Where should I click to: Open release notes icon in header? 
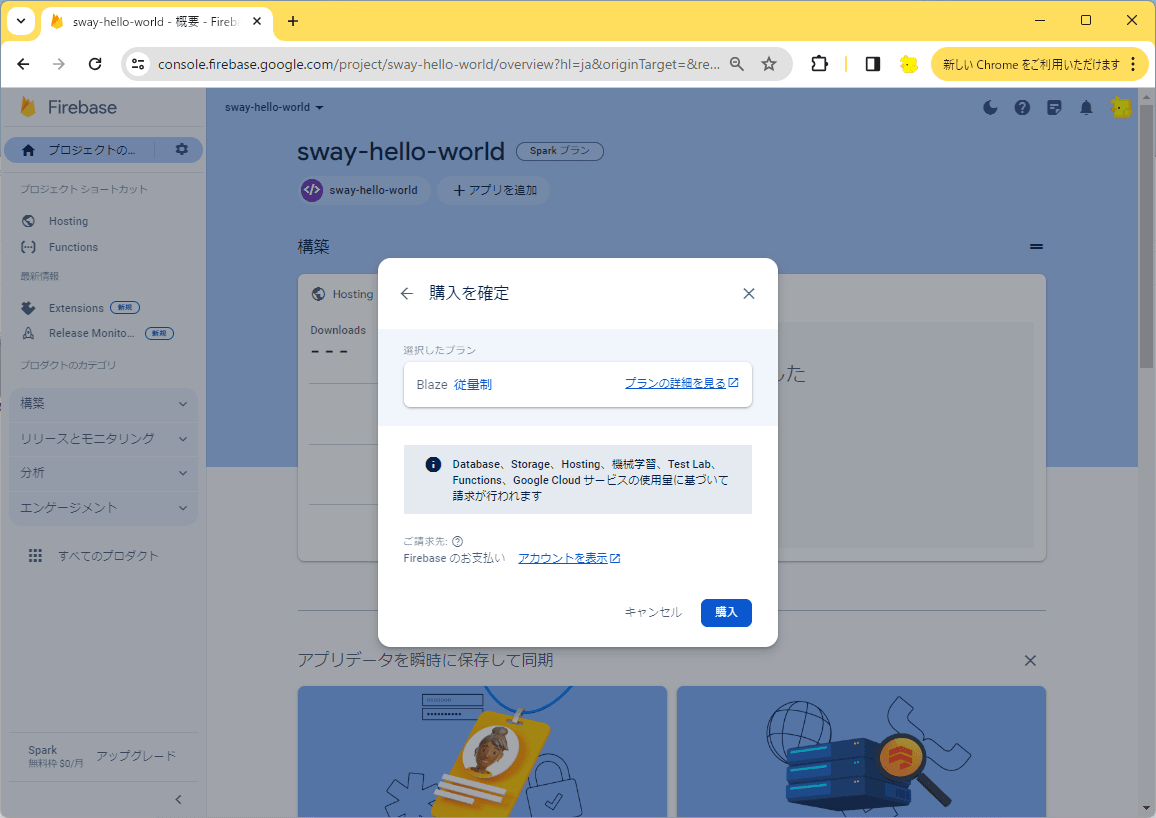1054,108
